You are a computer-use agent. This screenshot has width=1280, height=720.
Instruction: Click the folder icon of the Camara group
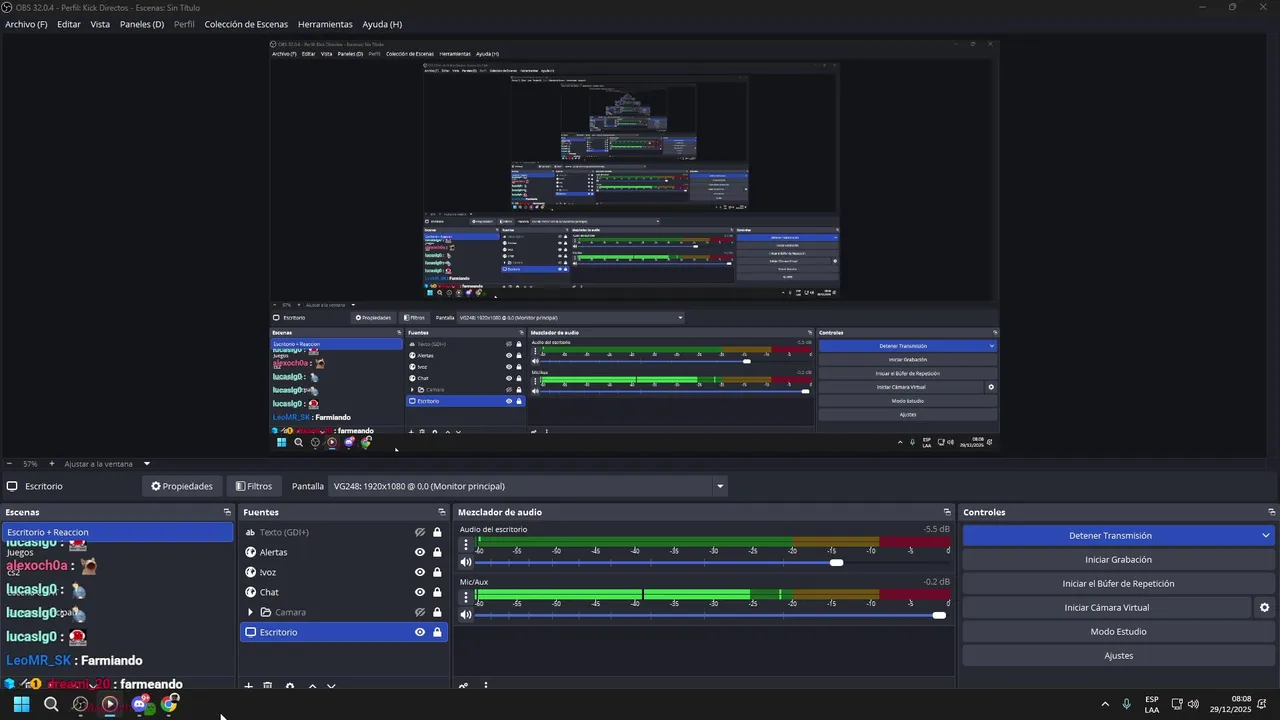266,612
